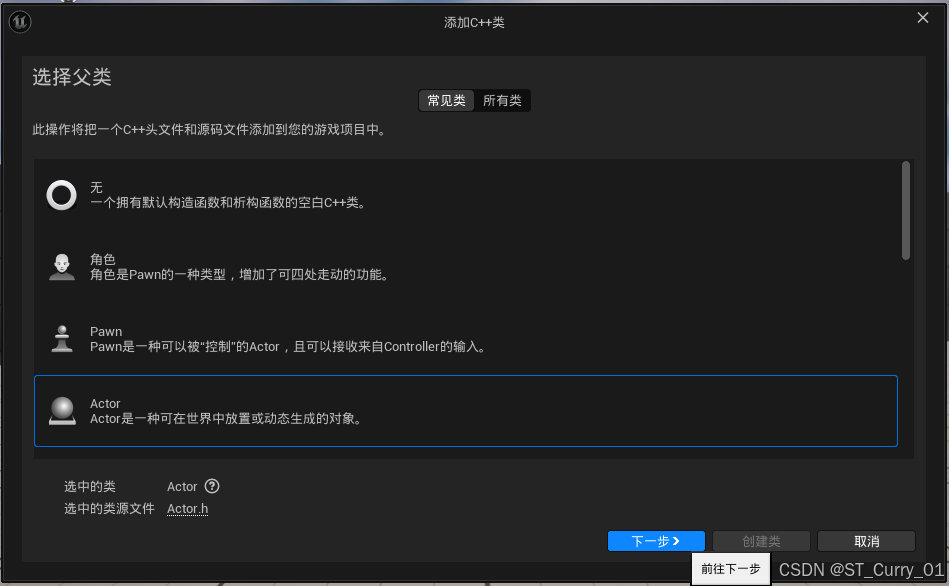Click 取消 cancel button
The height and width of the screenshot is (586, 949).
coord(866,541)
